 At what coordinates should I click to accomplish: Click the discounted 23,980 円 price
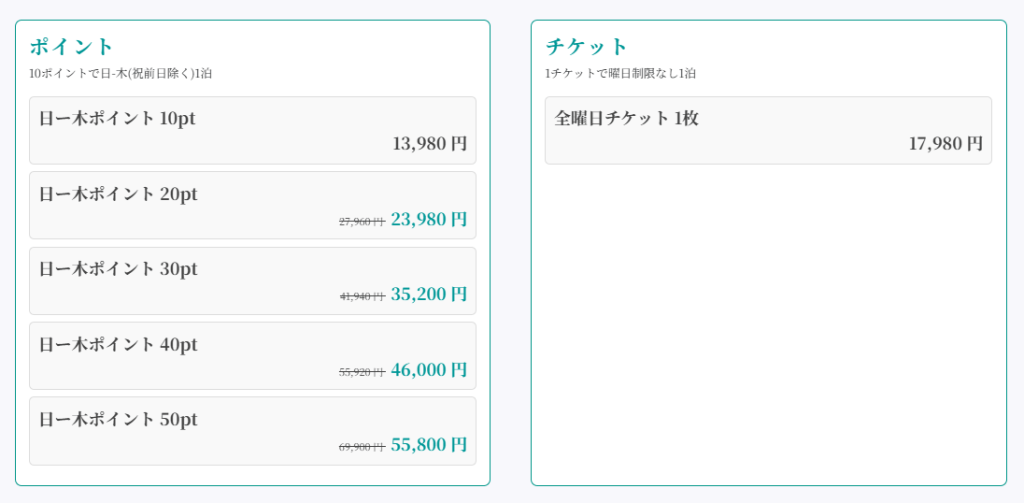pos(428,219)
